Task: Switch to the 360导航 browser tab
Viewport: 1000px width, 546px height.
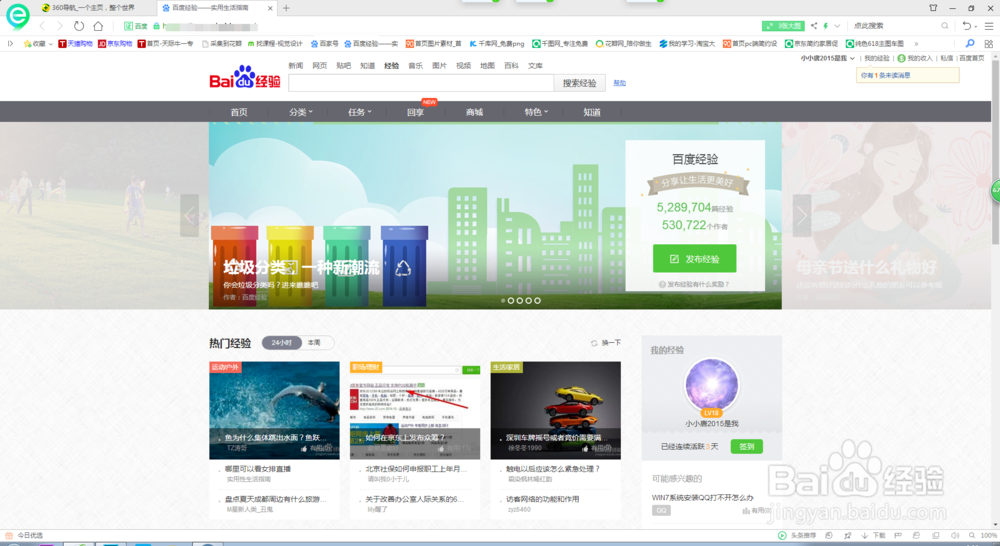Action: click(x=92, y=8)
